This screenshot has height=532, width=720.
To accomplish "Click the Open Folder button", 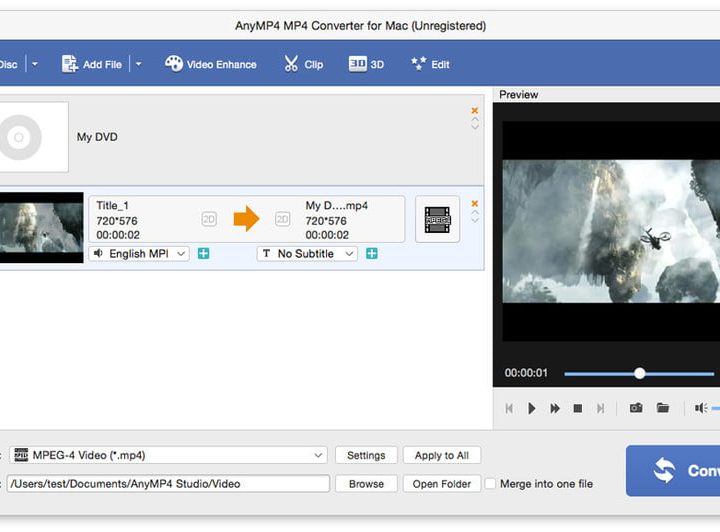I will [x=442, y=484].
